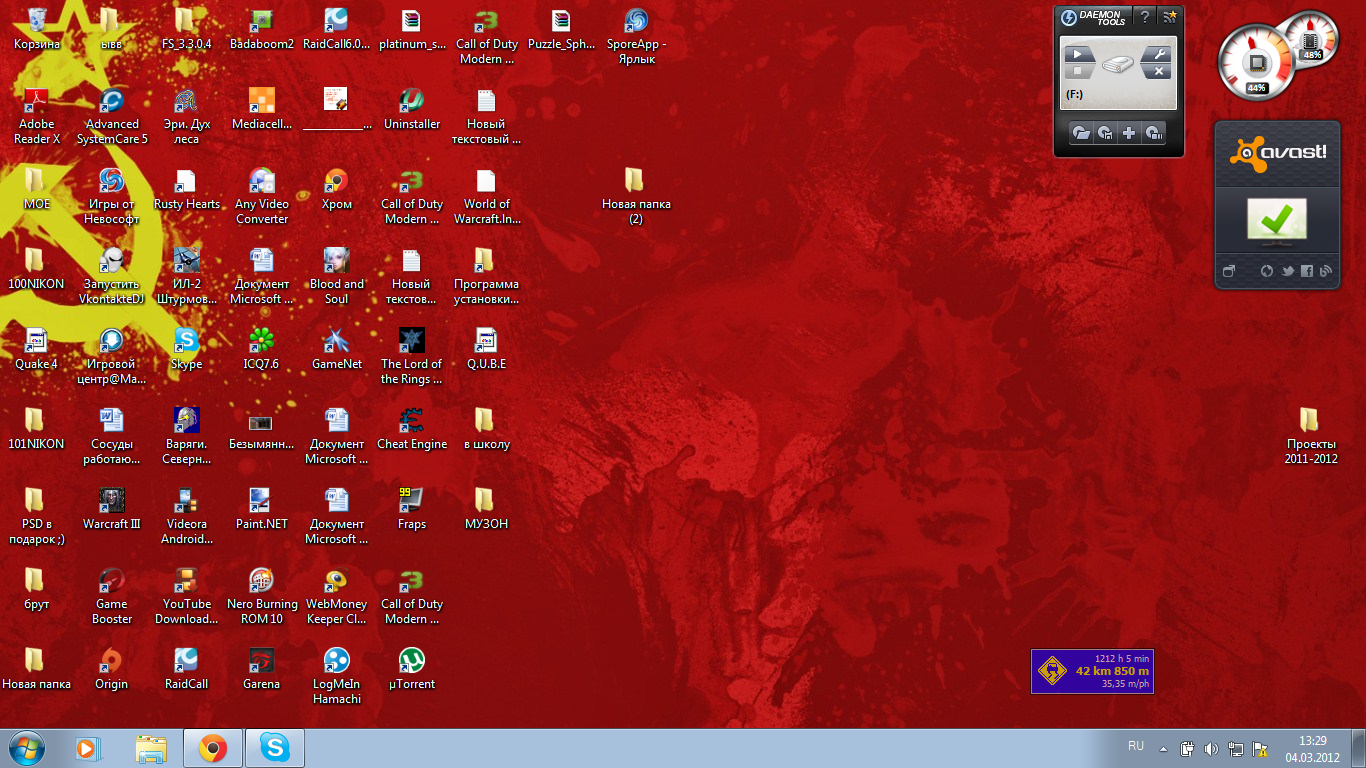The width and height of the screenshot is (1366, 768).
Task: Open the platinum_s archive file
Action: click(412, 29)
